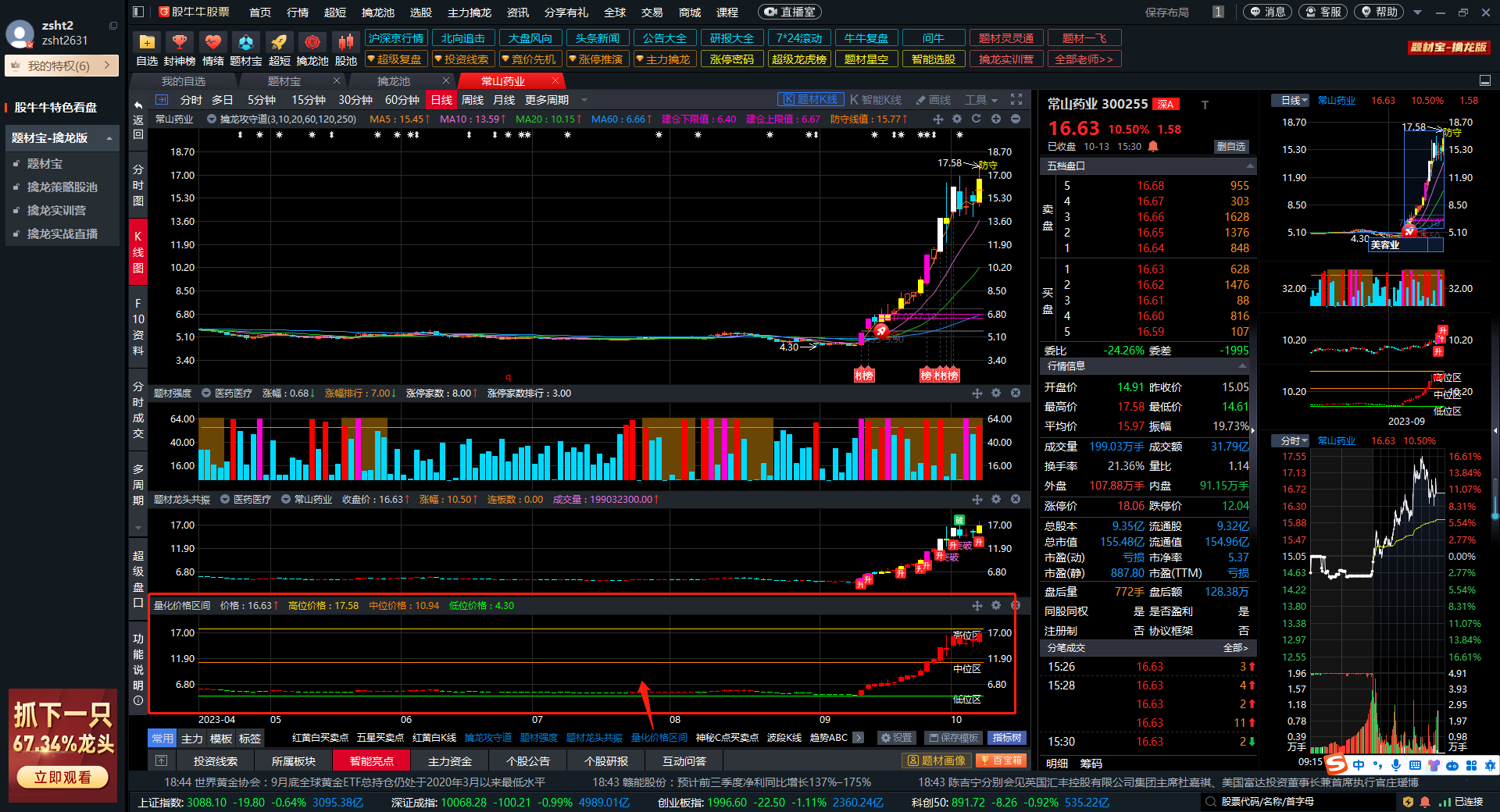Image resolution: width=1500 pixels, height=812 pixels.
Task: Click the 保存模板 button
Action: point(953,738)
